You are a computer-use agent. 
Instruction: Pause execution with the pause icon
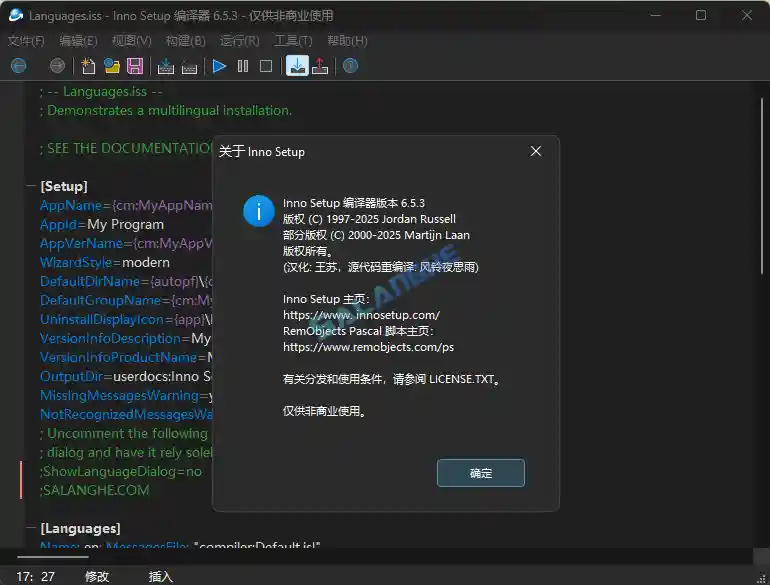click(x=243, y=66)
